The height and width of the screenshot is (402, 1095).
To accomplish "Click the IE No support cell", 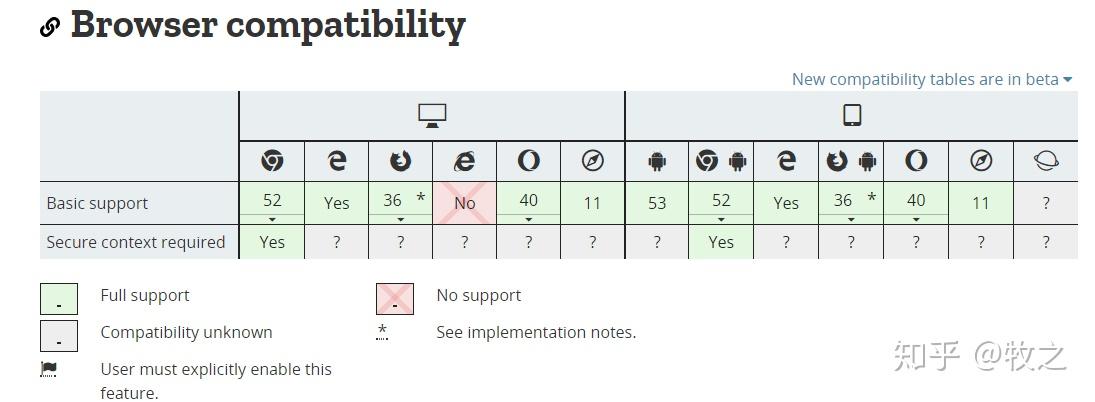I will [464, 203].
